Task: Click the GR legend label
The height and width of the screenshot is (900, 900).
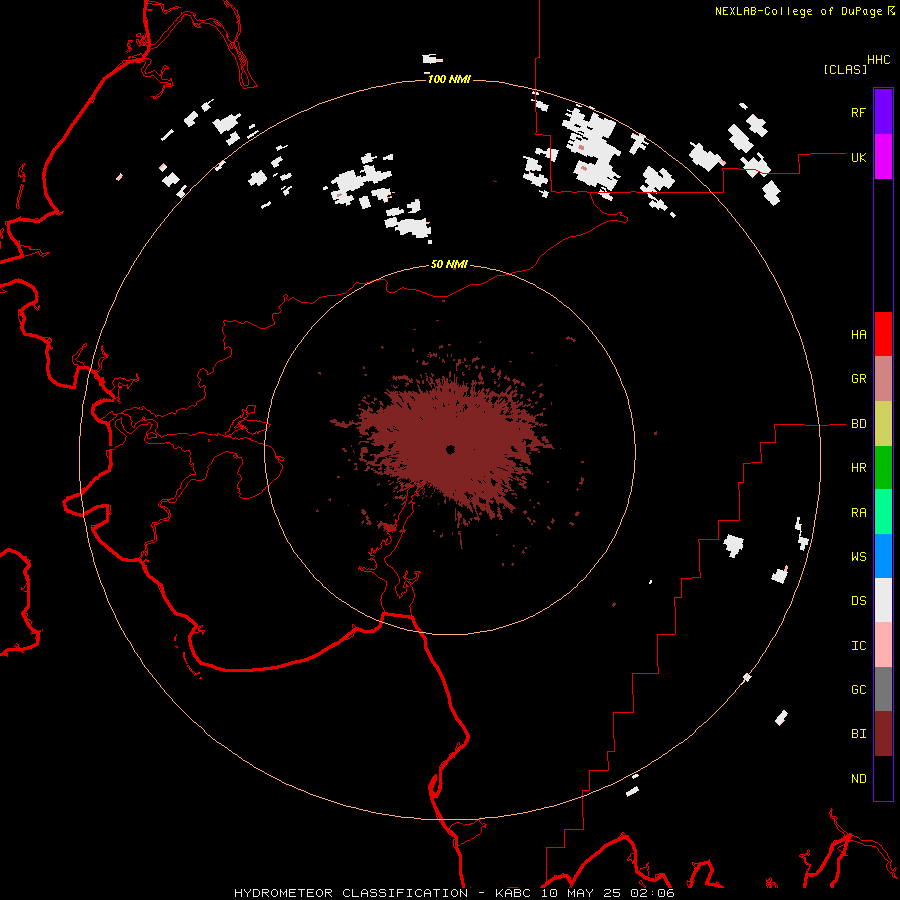Action: pos(858,379)
